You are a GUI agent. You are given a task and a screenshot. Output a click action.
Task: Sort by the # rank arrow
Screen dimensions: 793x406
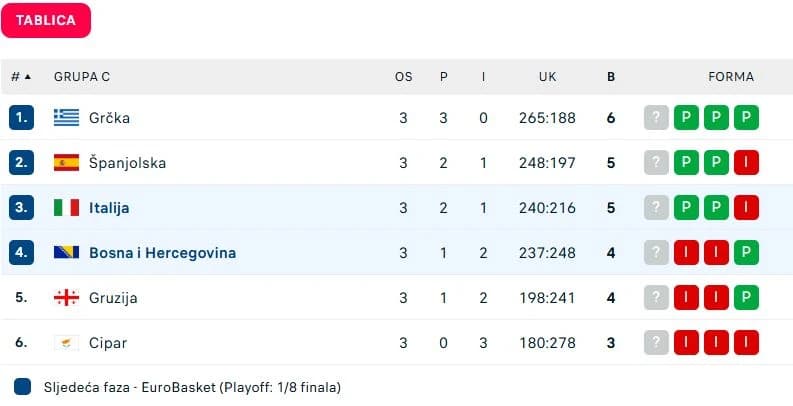click(x=28, y=77)
